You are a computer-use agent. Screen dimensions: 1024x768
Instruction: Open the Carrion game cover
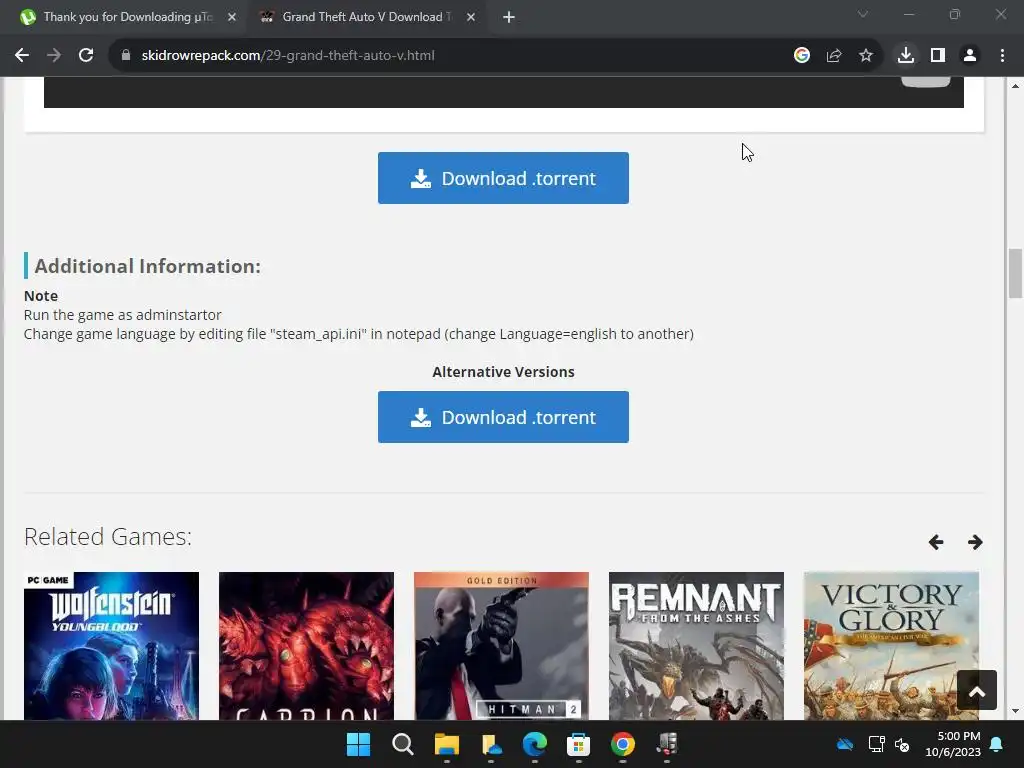306,646
